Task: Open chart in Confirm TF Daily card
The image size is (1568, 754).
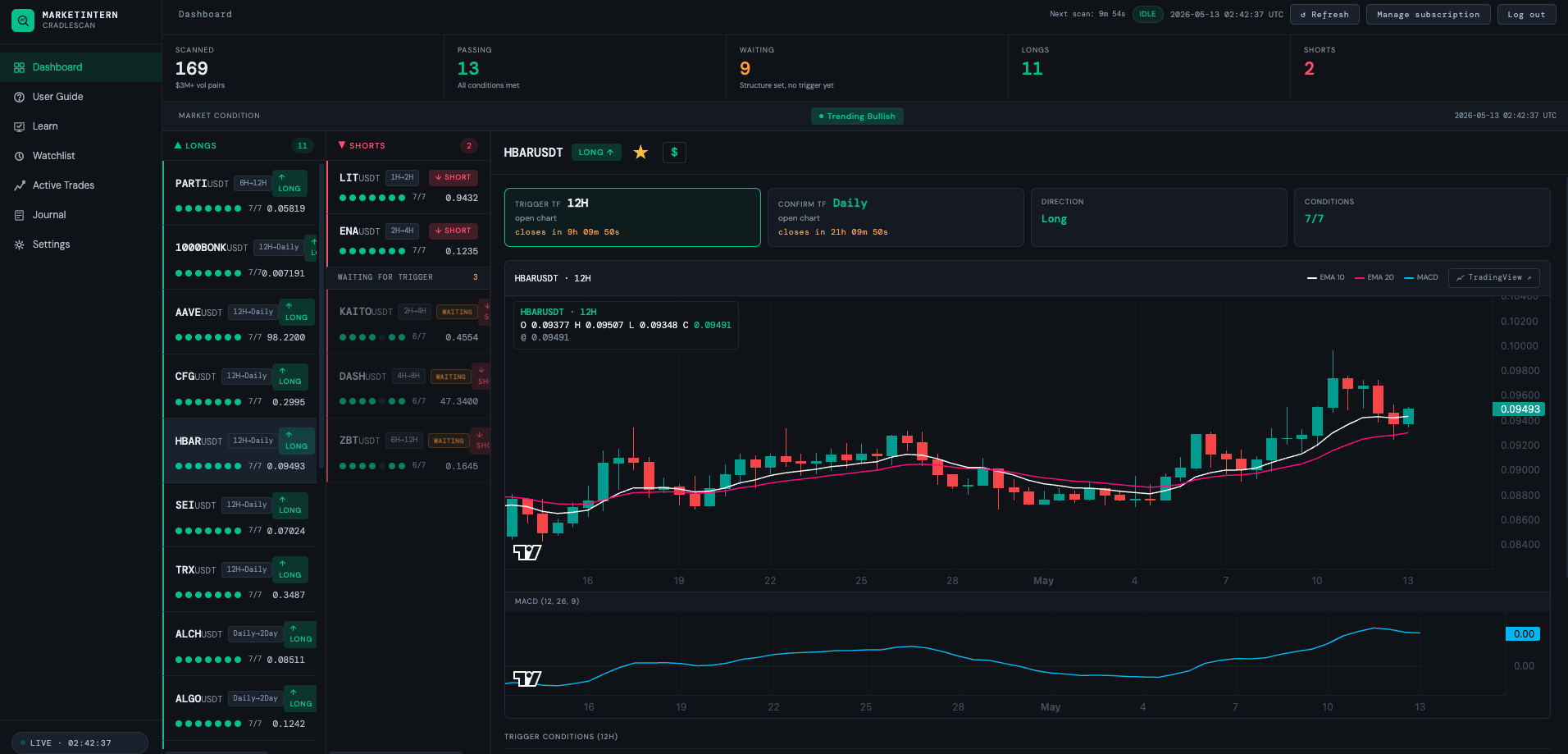Action: (799, 218)
